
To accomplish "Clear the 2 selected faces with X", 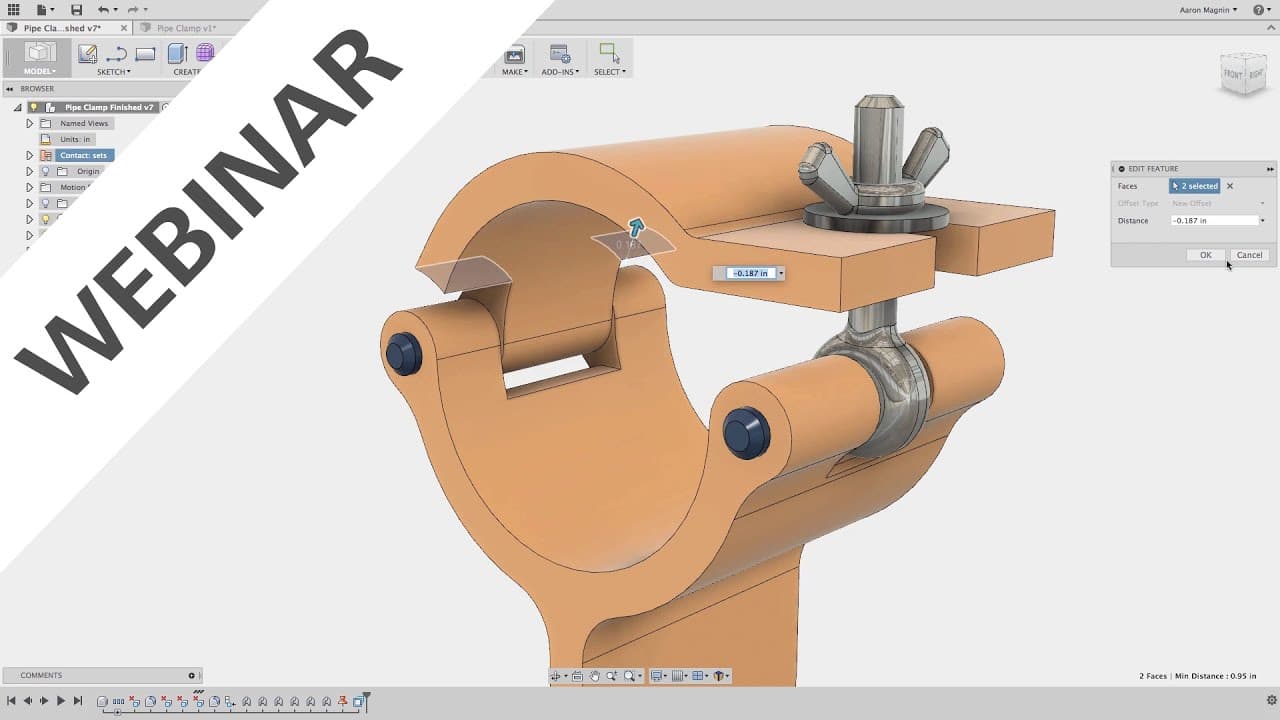I will [x=1230, y=186].
